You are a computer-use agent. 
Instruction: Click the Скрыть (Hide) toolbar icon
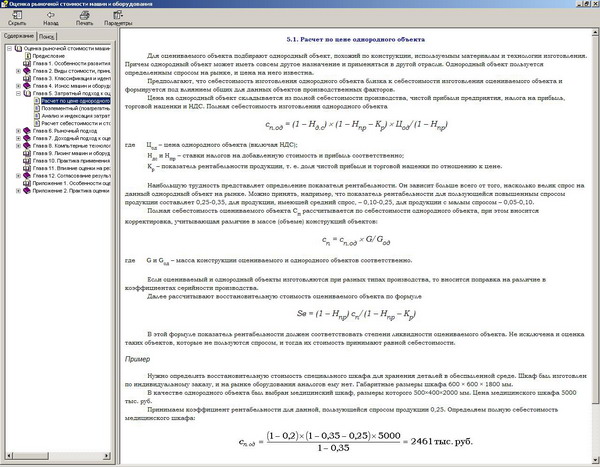(17, 15)
